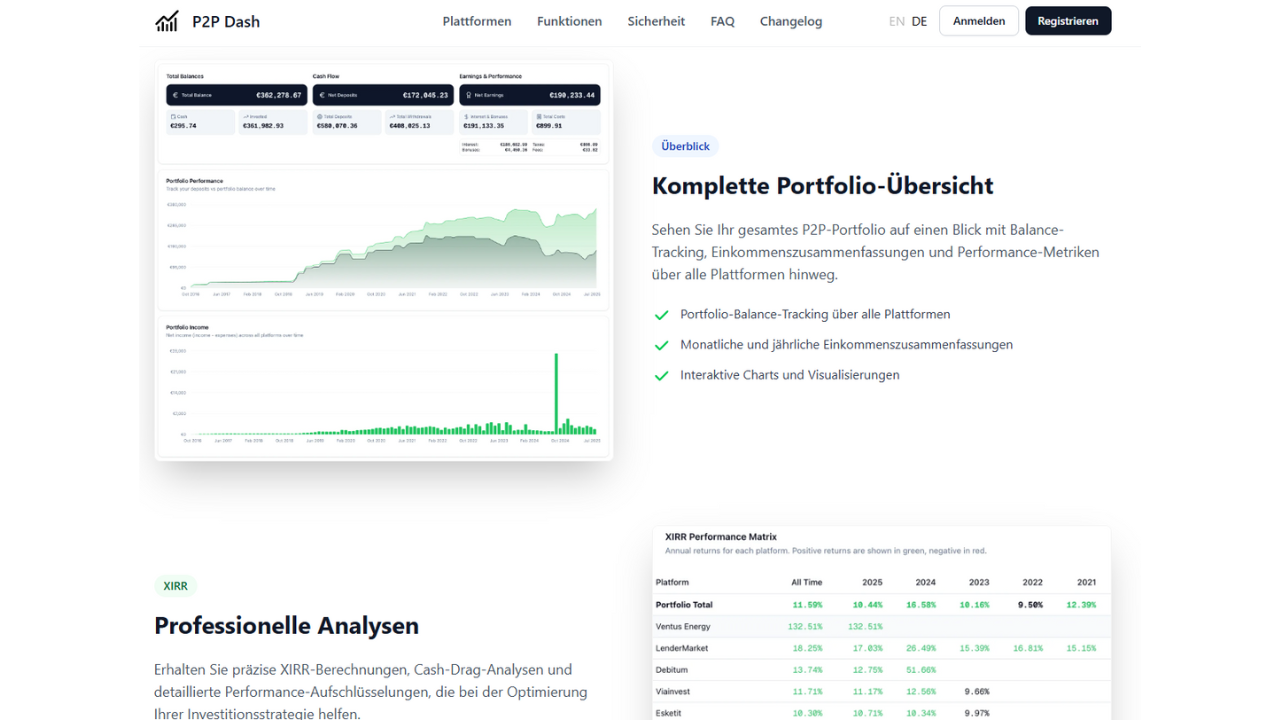
Task: Click the icon on the Total Costs tile
Action: pyautogui.click(x=541, y=116)
